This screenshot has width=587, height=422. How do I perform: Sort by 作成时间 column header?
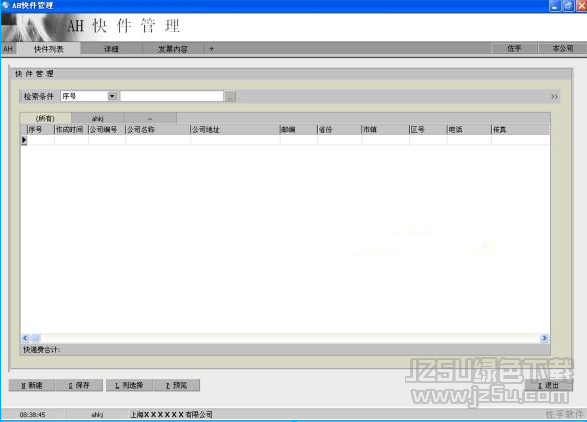pyautogui.click(x=72, y=130)
